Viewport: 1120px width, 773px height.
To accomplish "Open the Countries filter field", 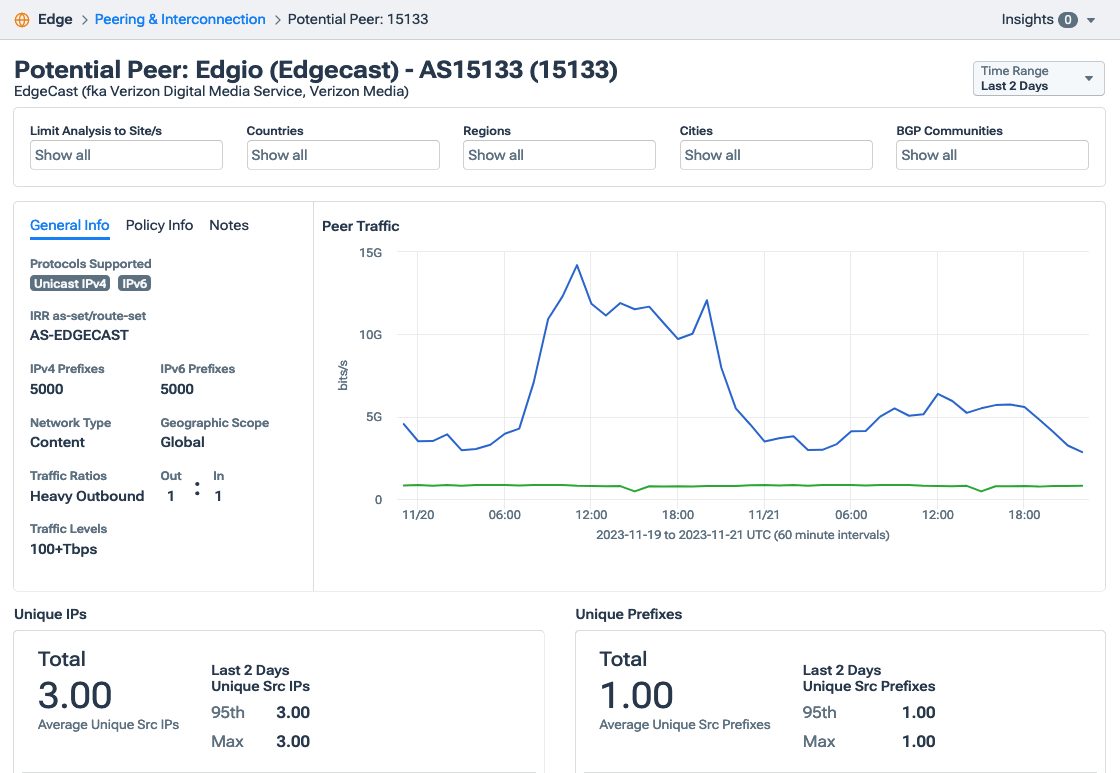I will (343, 155).
